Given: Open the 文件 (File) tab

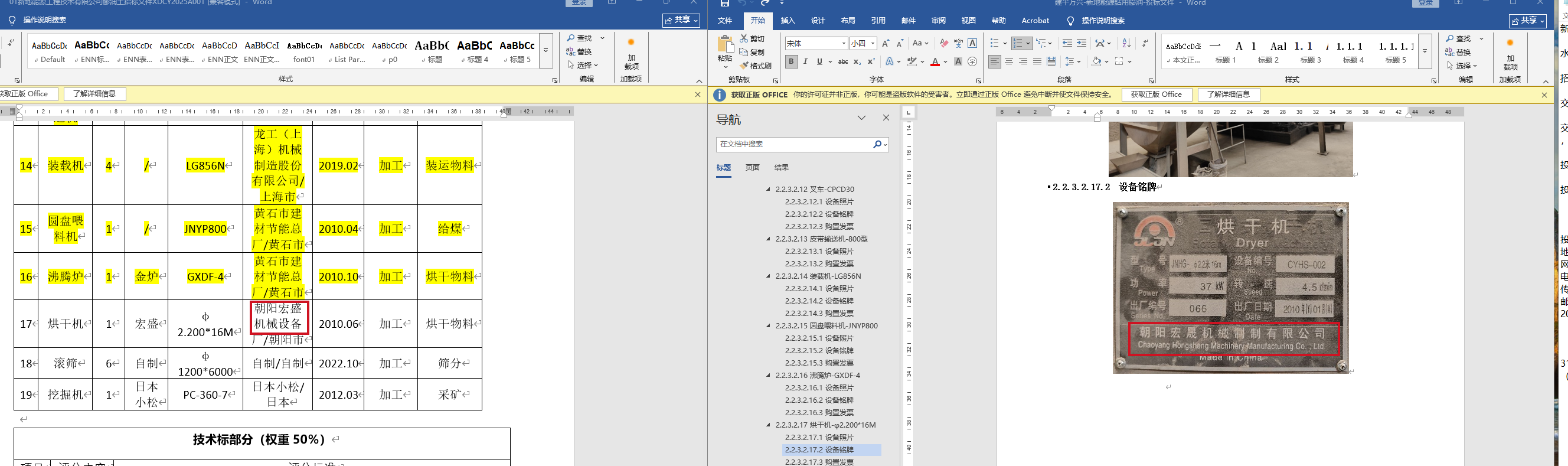Looking at the screenshot, I should 725,21.
